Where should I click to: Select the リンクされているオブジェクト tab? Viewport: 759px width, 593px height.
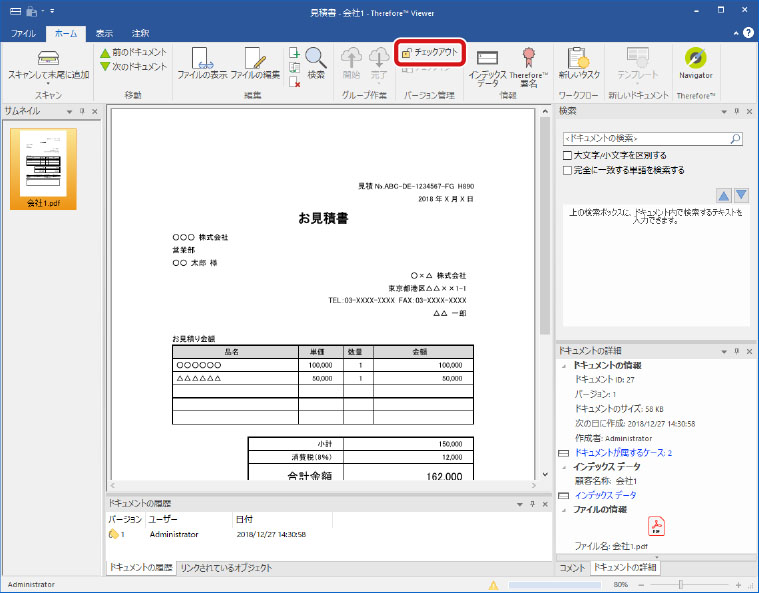[226, 568]
